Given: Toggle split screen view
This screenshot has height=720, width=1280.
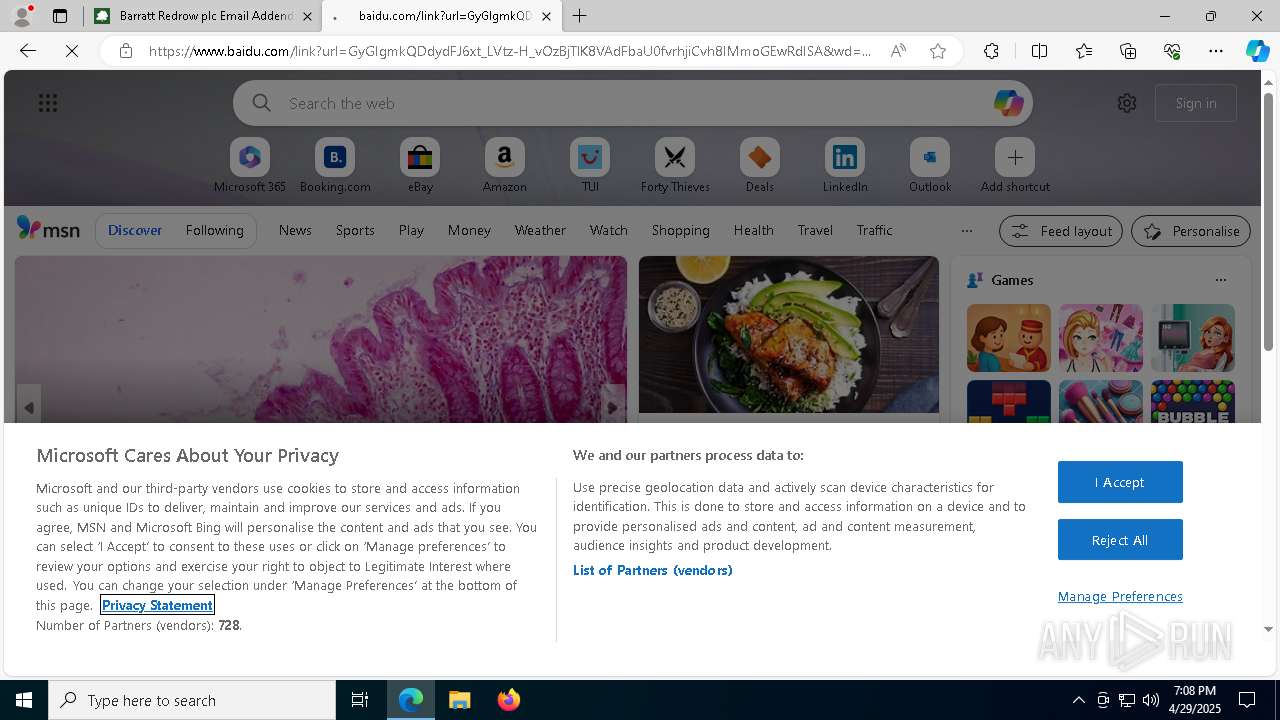Looking at the screenshot, I should coord(1039,51).
